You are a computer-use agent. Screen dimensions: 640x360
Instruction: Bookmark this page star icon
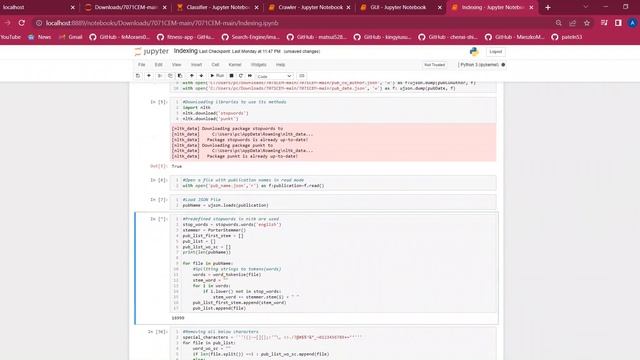(x=587, y=23)
